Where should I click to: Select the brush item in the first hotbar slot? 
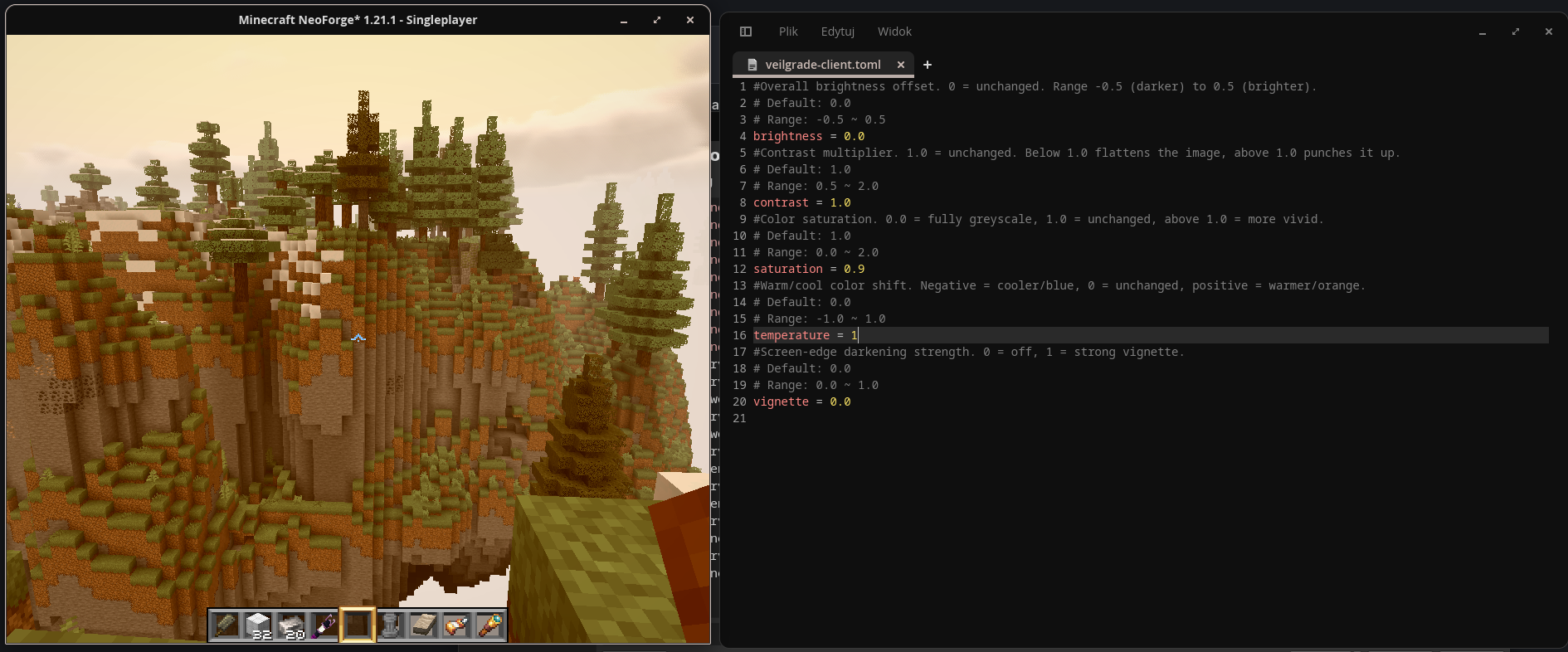coord(226,625)
